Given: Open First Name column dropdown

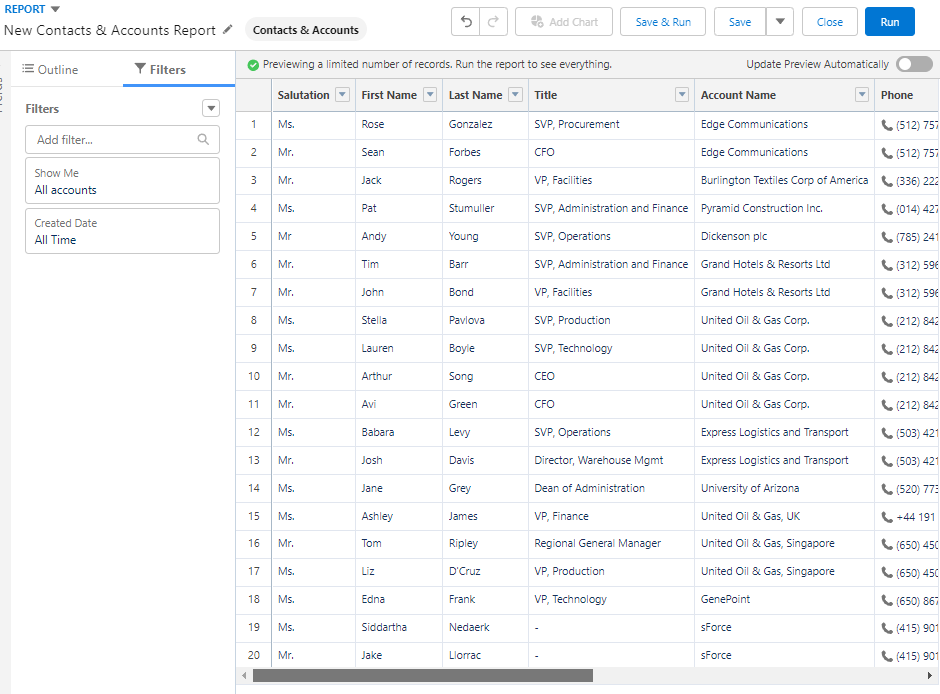Looking at the screenshot, I should click(x=430, y=95).
